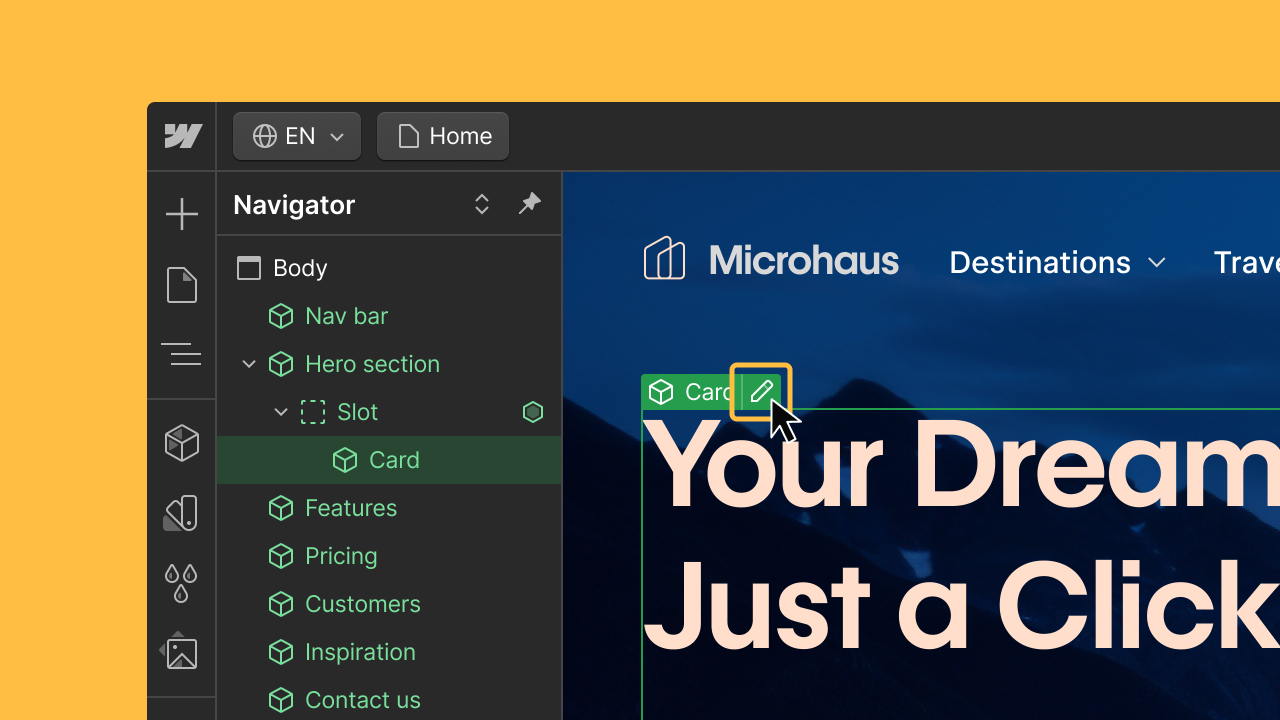The image size is (1280, 720).
Task: Open the Style selectors panel
Action: [182, 513]
